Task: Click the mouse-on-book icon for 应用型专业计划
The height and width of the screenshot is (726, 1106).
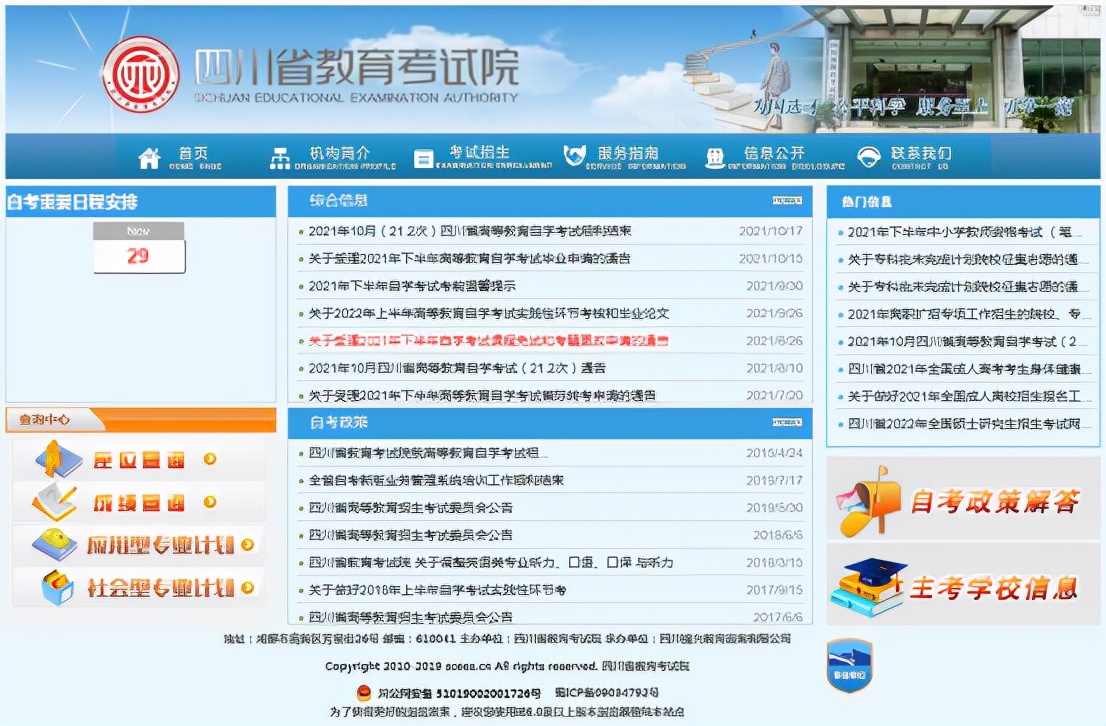Action: (54, 544)
